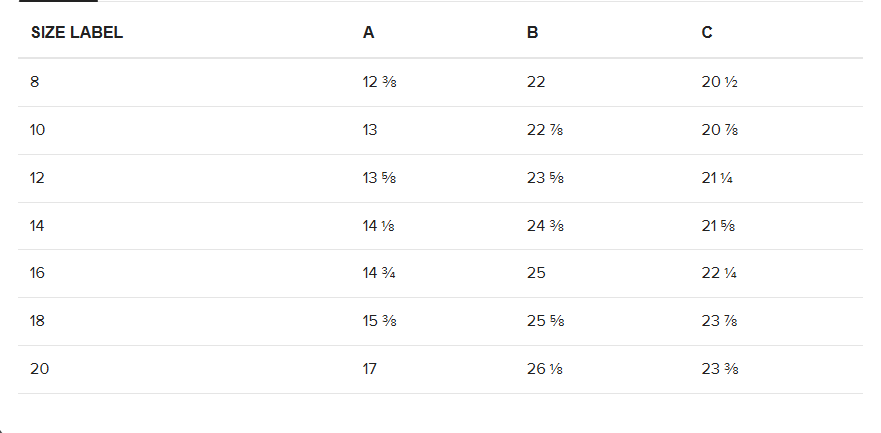Select the size 16 row label
The image size is (881, 433).
(x=38, y=273)
